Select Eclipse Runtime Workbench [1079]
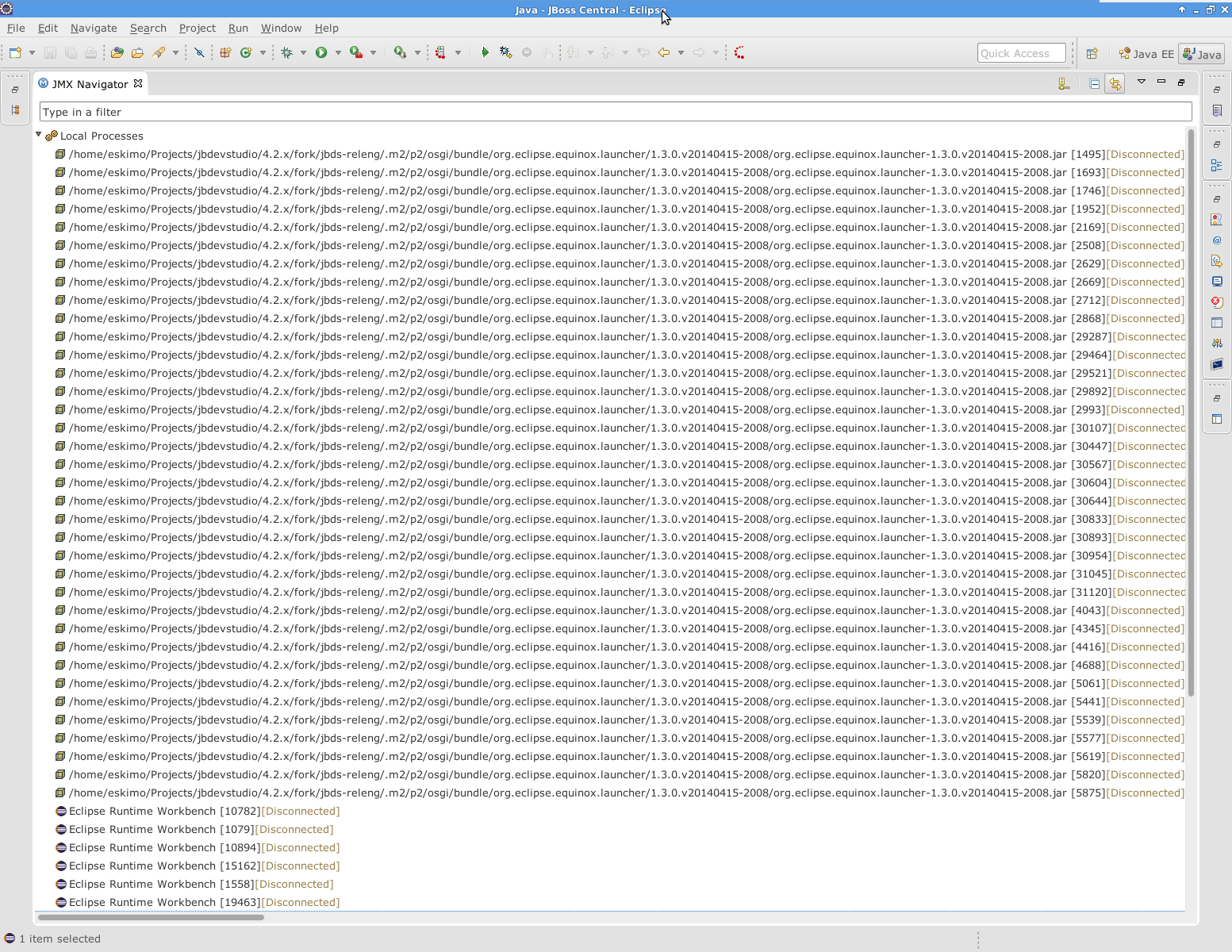Image resolution: width=1232 pixels, height=952 pixels. pos(194,829)
